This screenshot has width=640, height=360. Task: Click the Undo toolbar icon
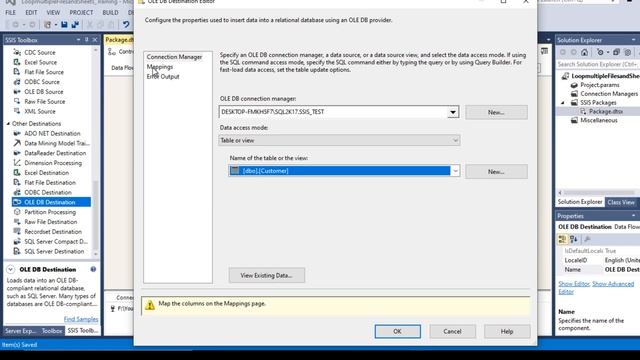126,25
